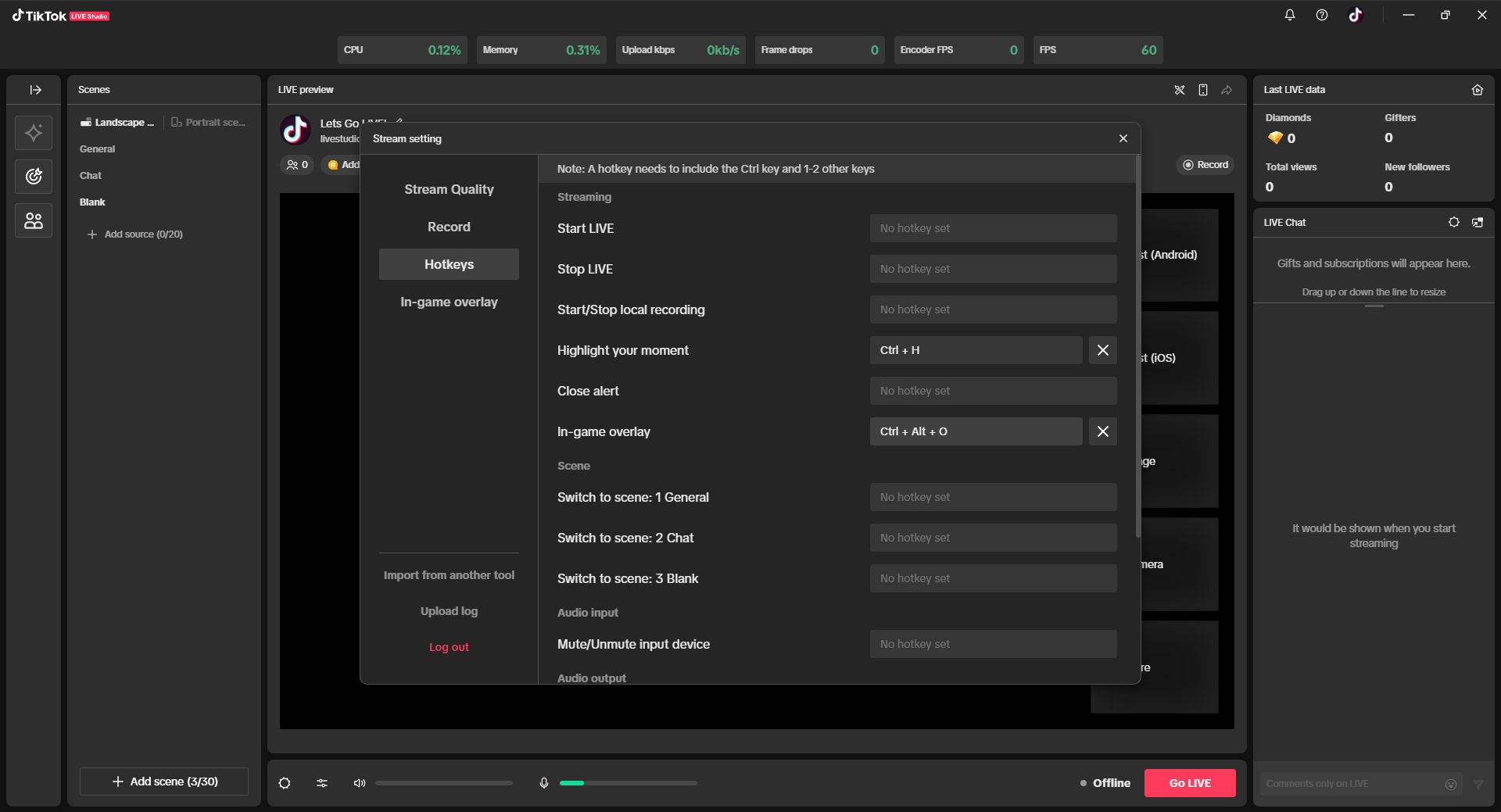Open the help question mark icon
The image size is (1501, 812).
(x=1322, y=15)
